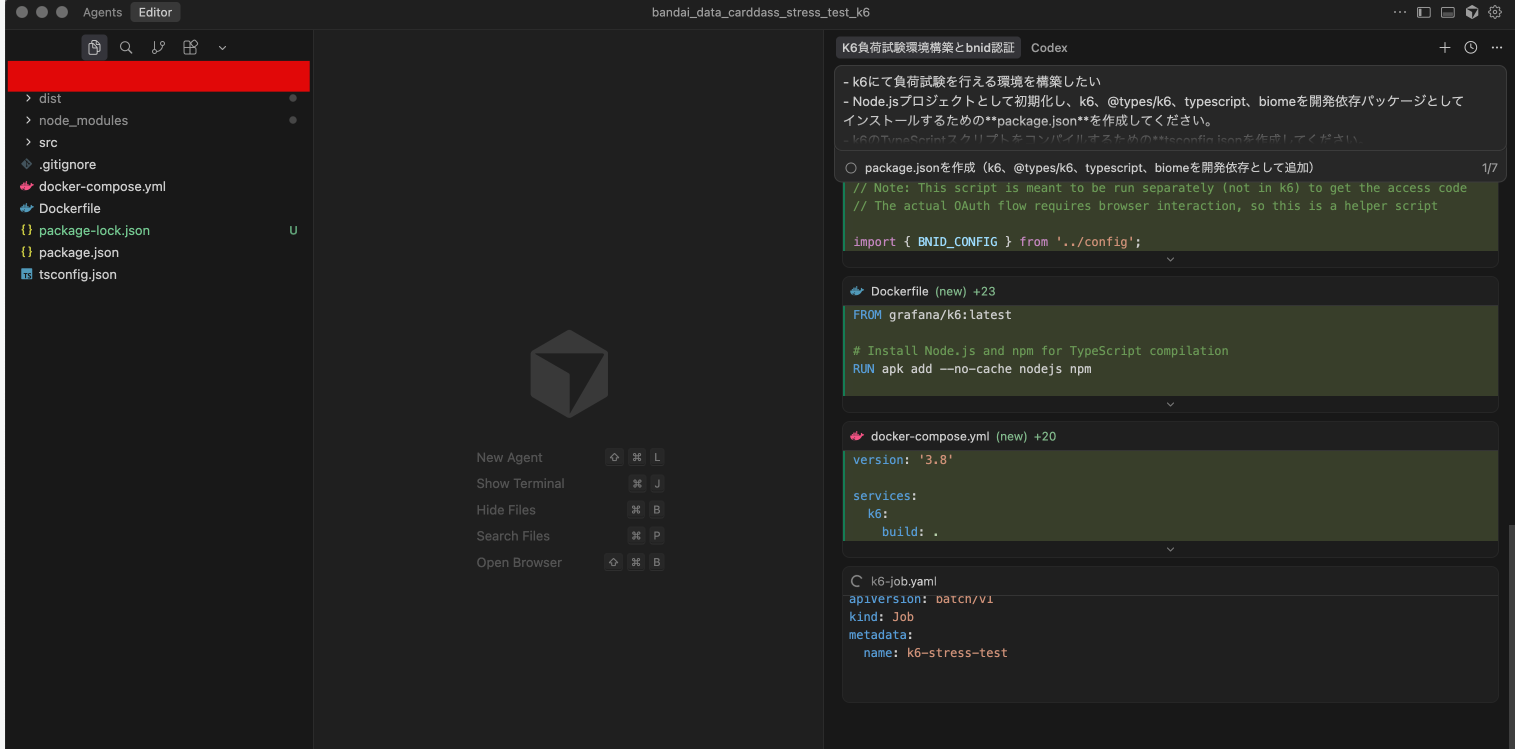1515x749 pixels.
Task: Switch to the Editor tab
Action: (155, 12)
